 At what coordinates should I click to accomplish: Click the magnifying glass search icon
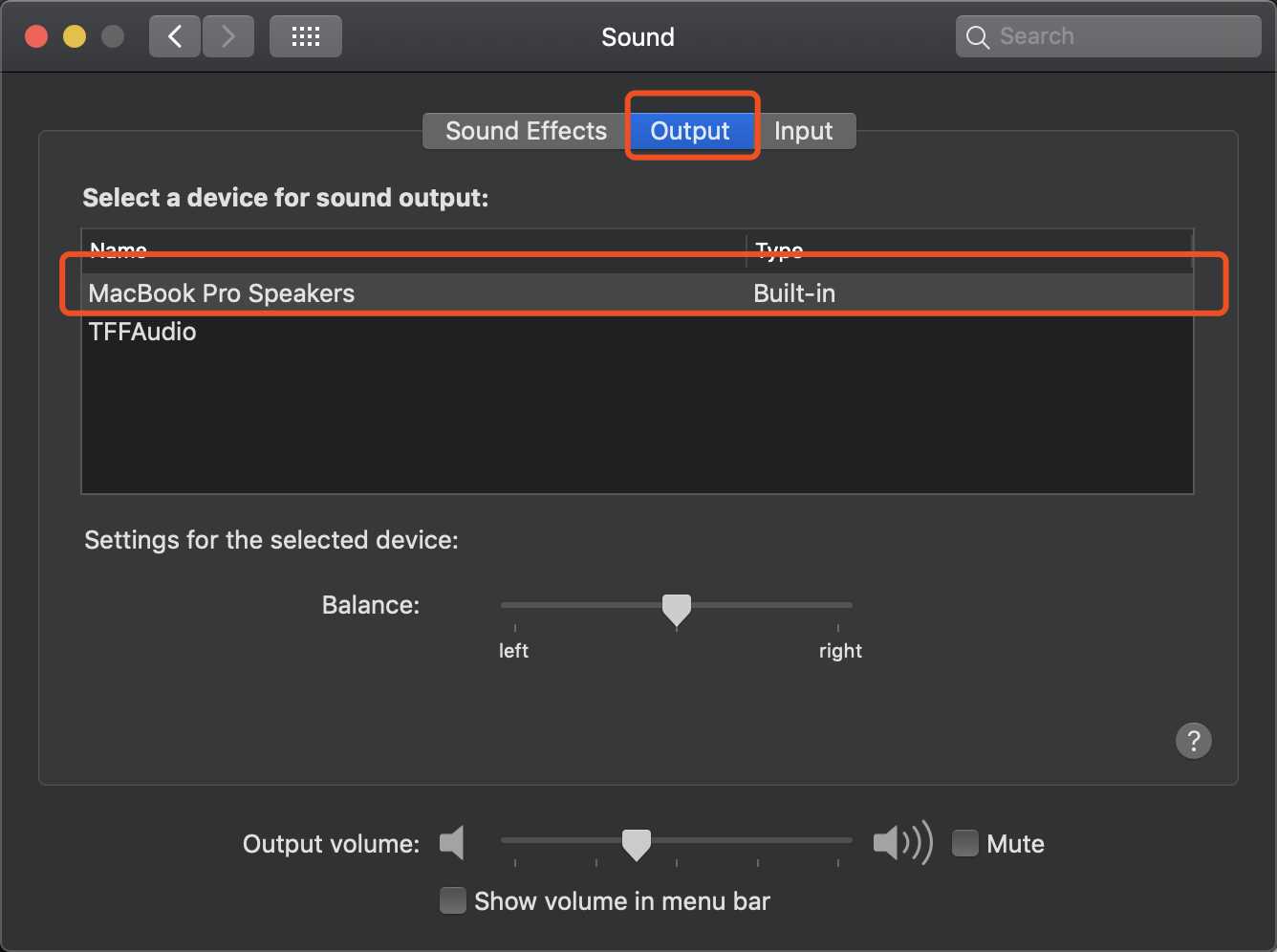[978, 37]
